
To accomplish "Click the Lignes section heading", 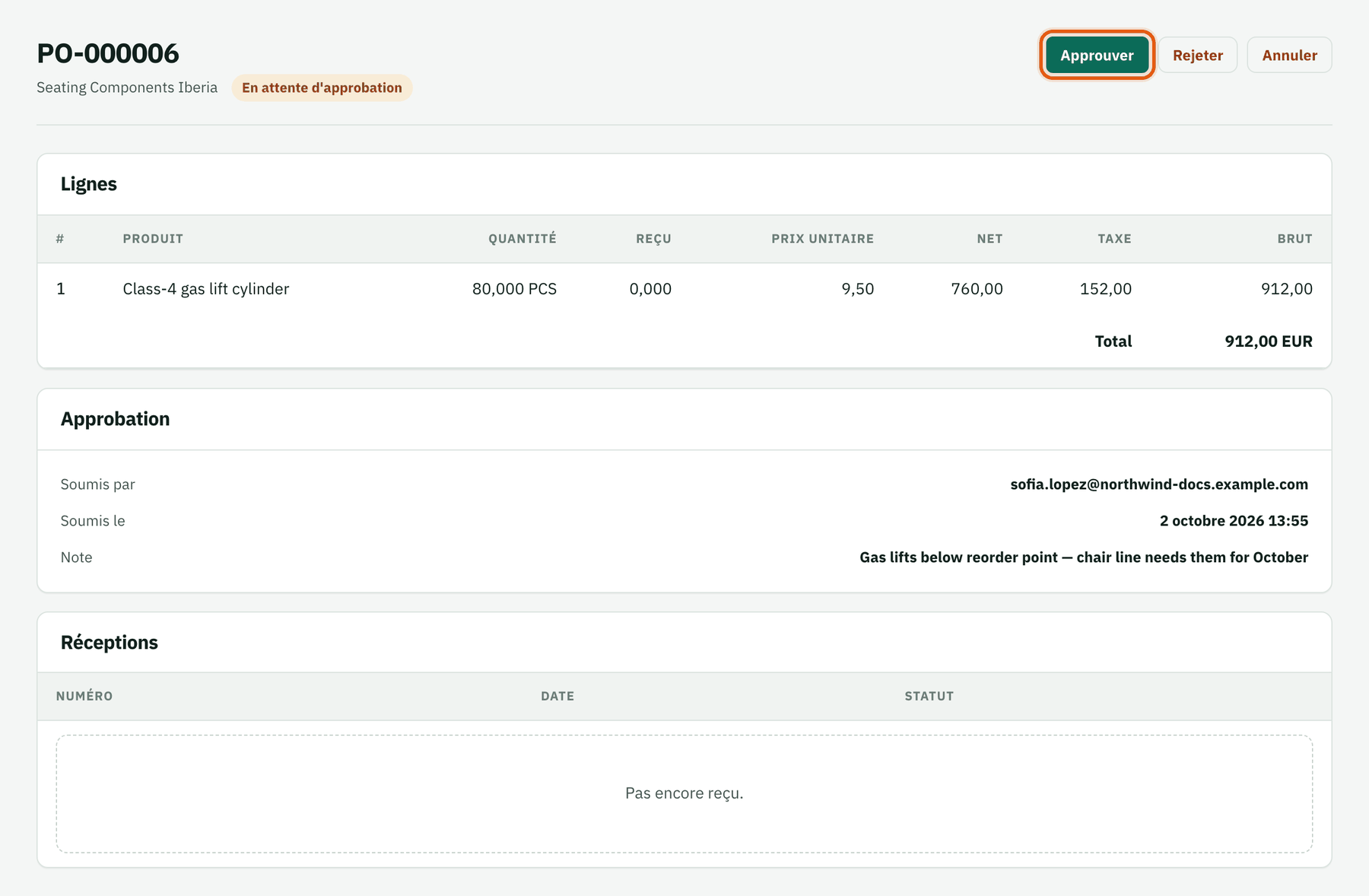I will click(x=89, y=184).
